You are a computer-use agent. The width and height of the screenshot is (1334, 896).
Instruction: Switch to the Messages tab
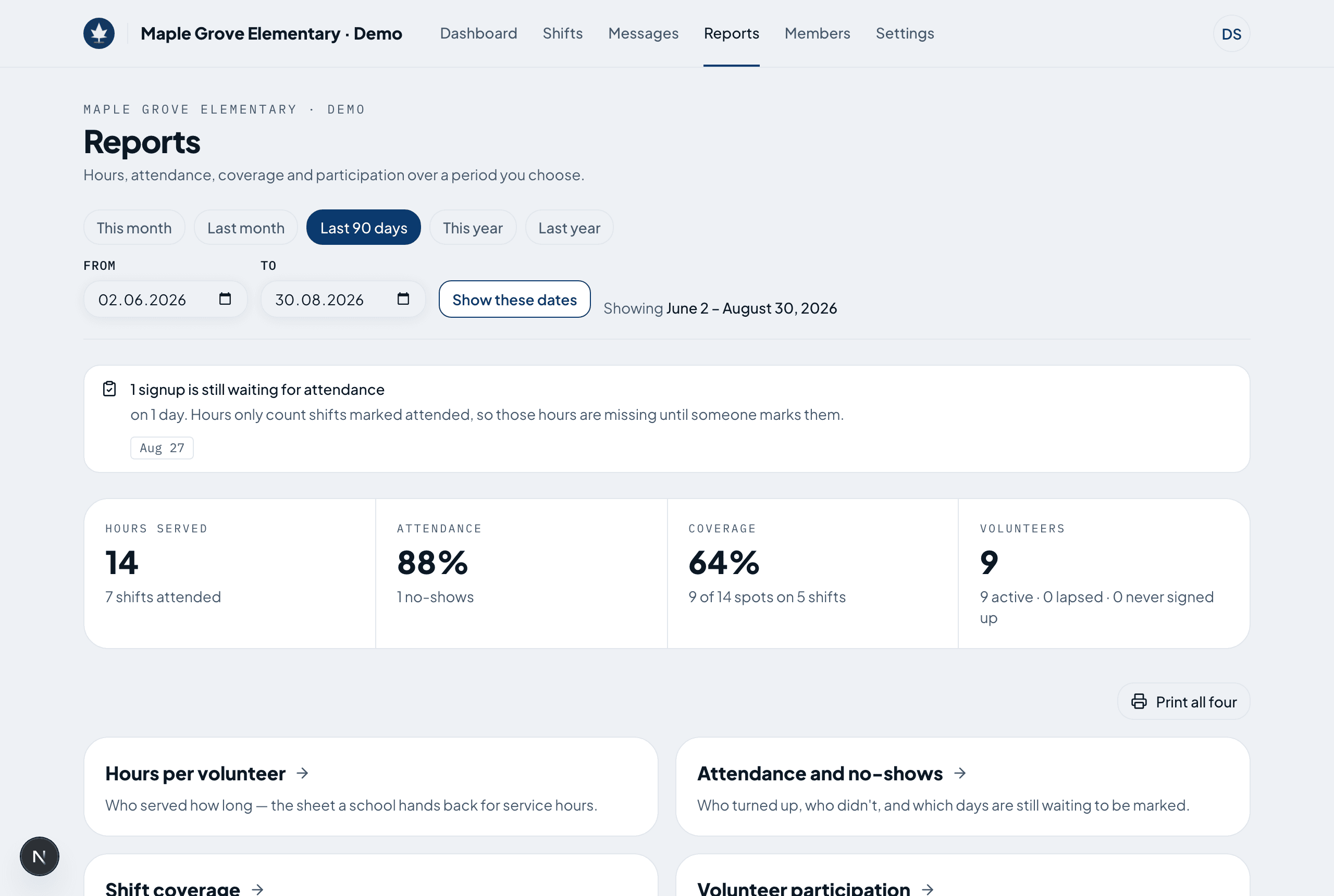[x=643, y=33]
